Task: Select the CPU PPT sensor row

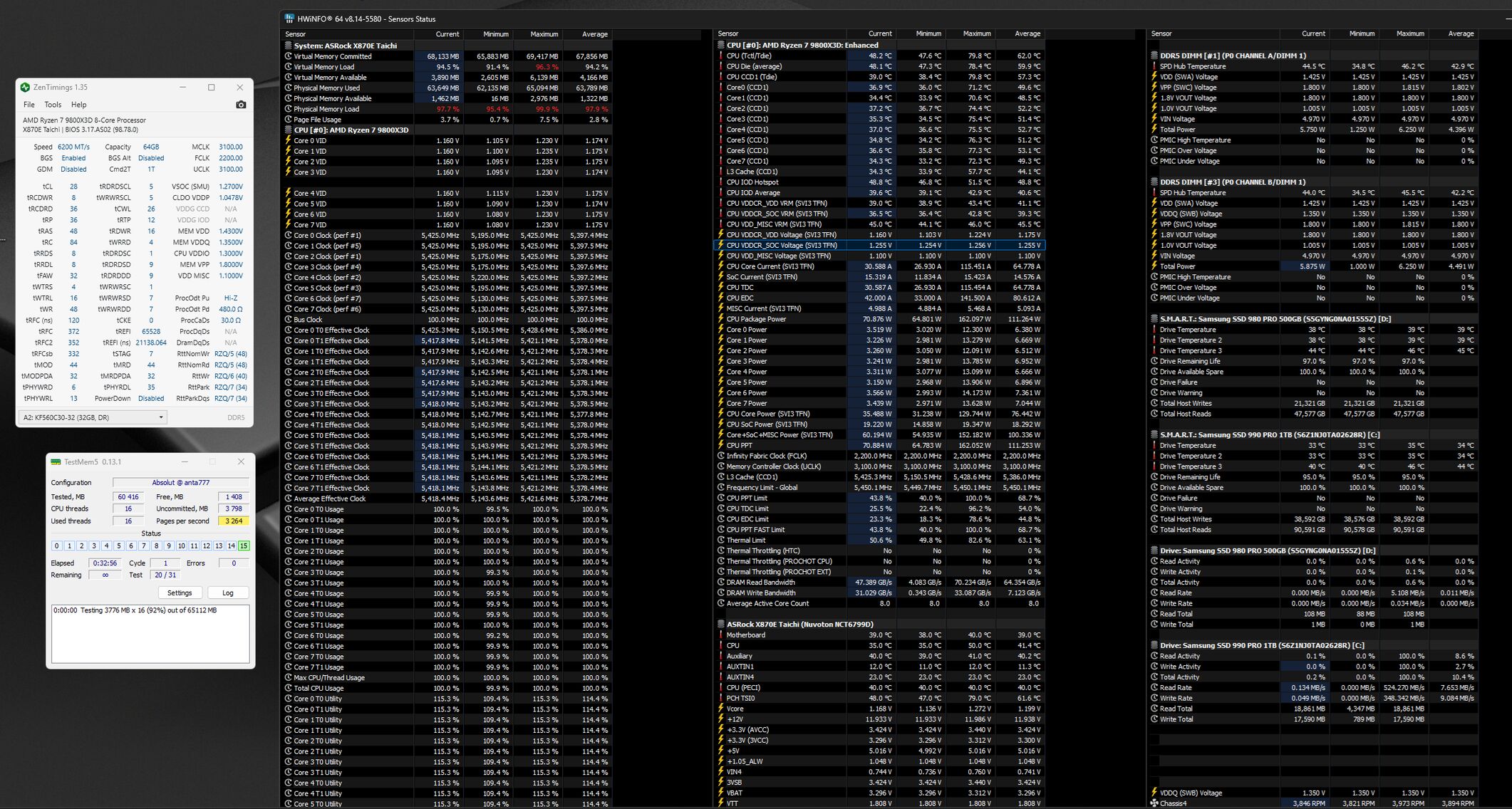Action: pos(879,446)
